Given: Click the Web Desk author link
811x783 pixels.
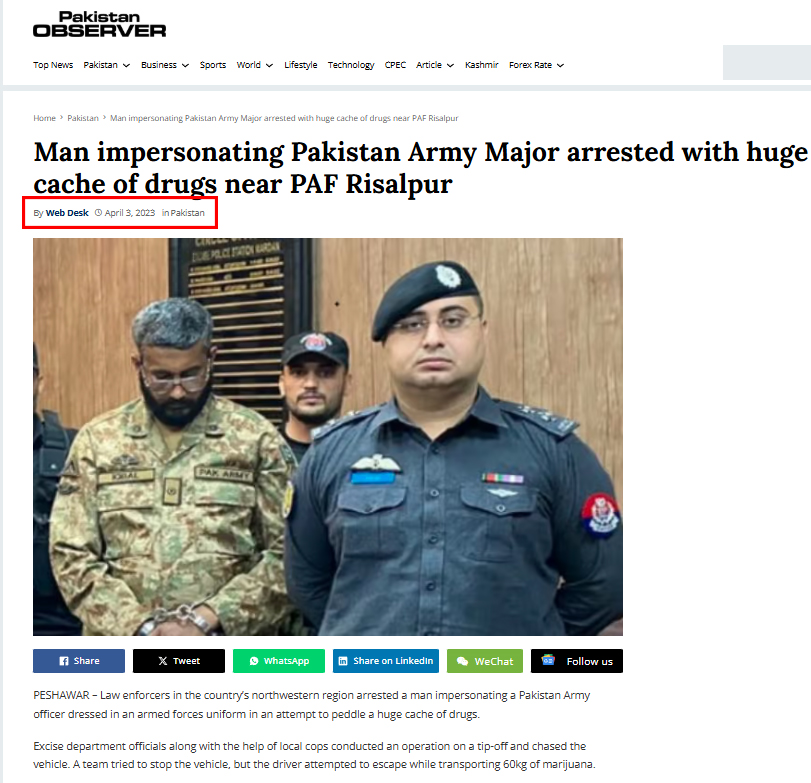Looking at the screenshot, I should [67, 213].
